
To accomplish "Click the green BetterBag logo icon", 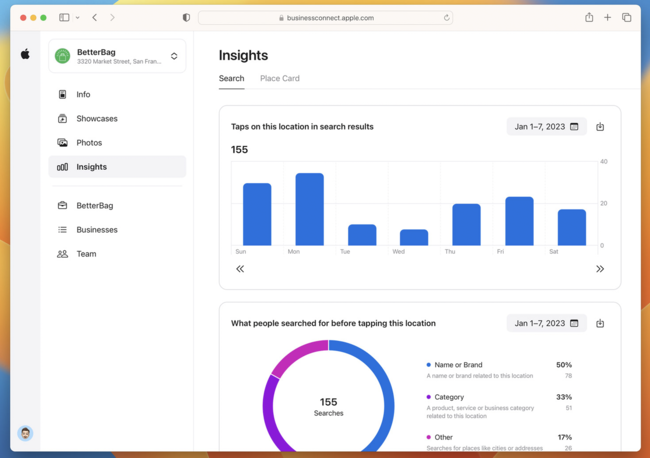I will pos(63,56).
